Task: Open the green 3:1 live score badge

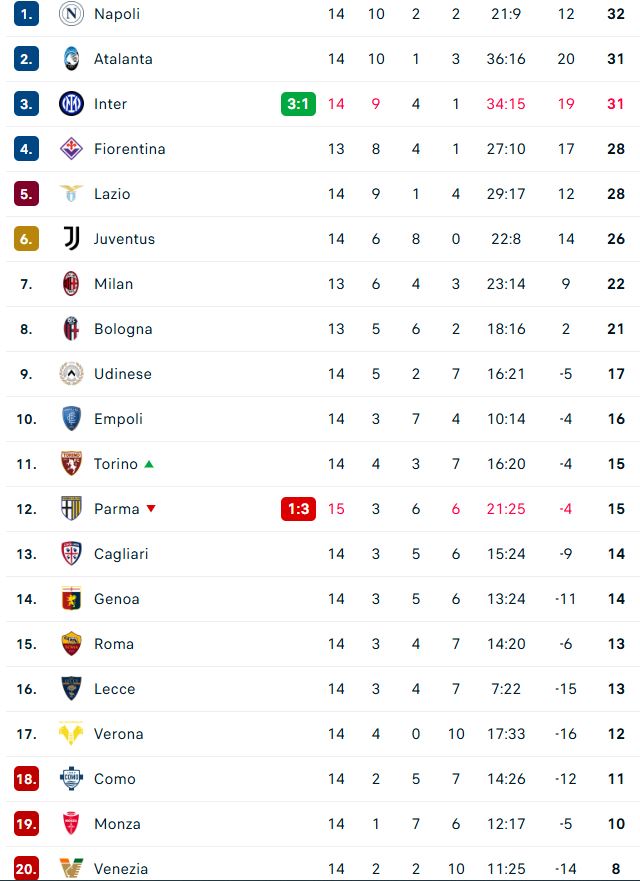Action: click(298, 104)
